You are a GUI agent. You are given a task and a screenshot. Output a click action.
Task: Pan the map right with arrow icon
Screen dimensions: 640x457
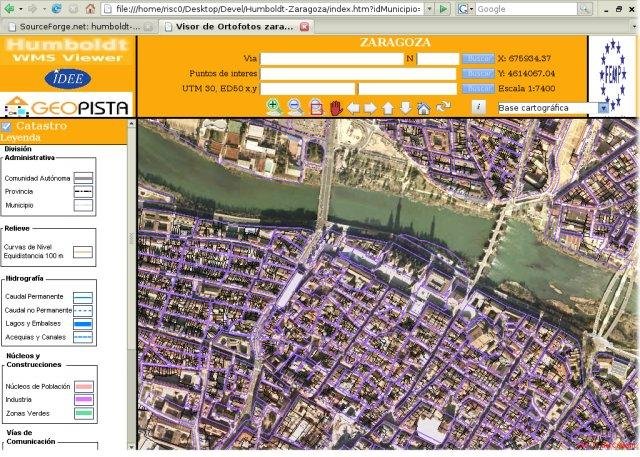click(x=370, y=108)
